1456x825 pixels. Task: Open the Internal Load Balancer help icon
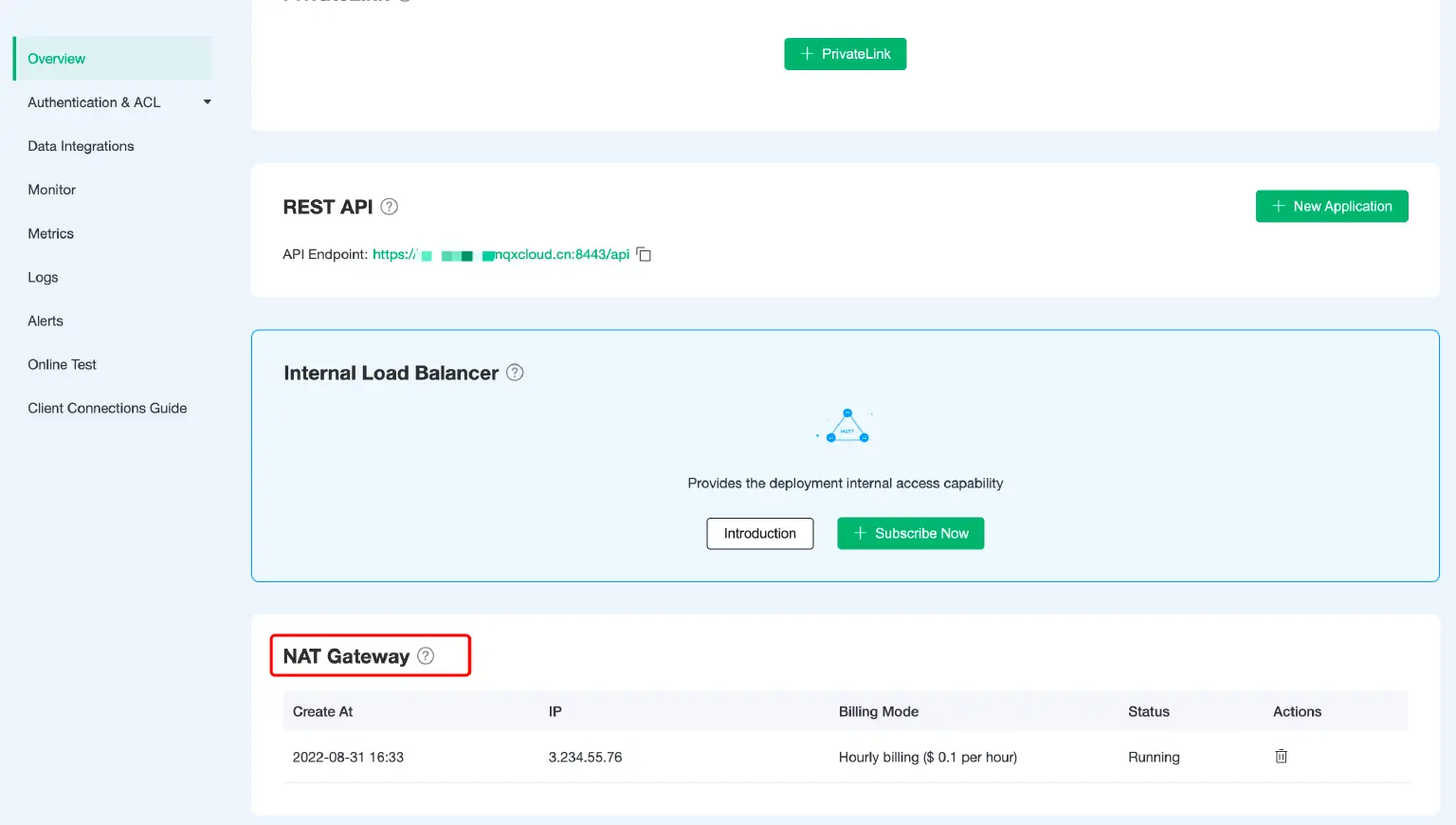pos(515,373)
